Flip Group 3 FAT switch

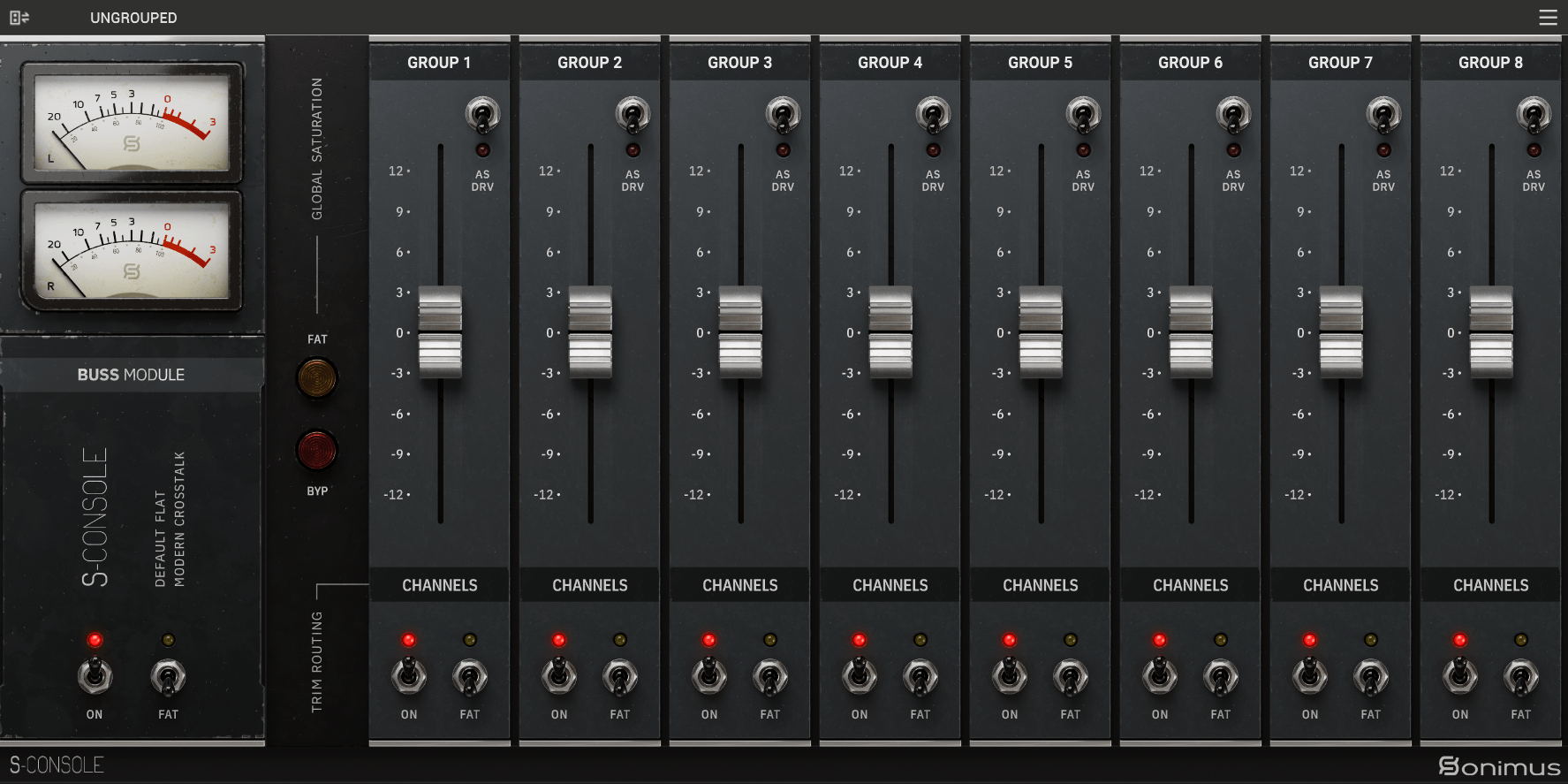pos(770,676)
